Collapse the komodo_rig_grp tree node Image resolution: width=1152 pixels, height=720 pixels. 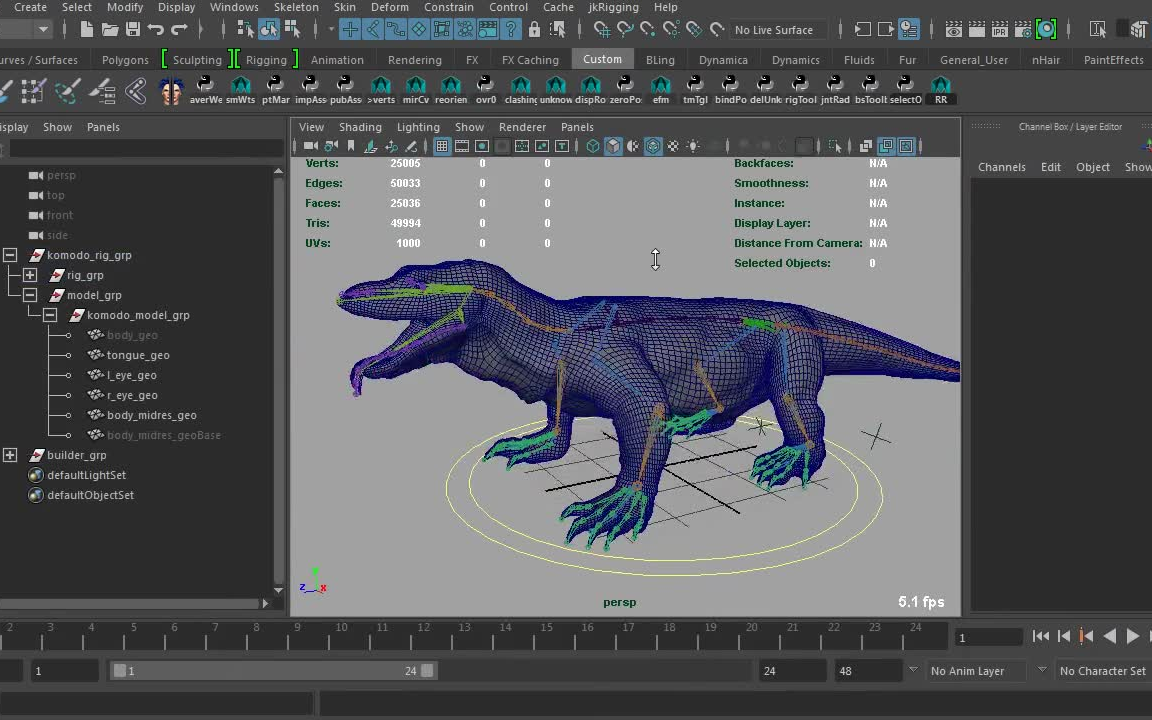tap(10, 255)
